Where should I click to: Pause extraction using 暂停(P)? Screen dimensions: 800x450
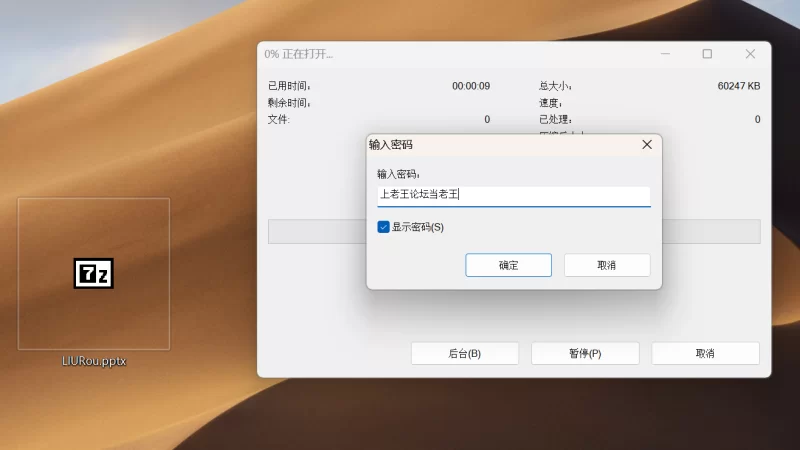click(x=585, y=353)
